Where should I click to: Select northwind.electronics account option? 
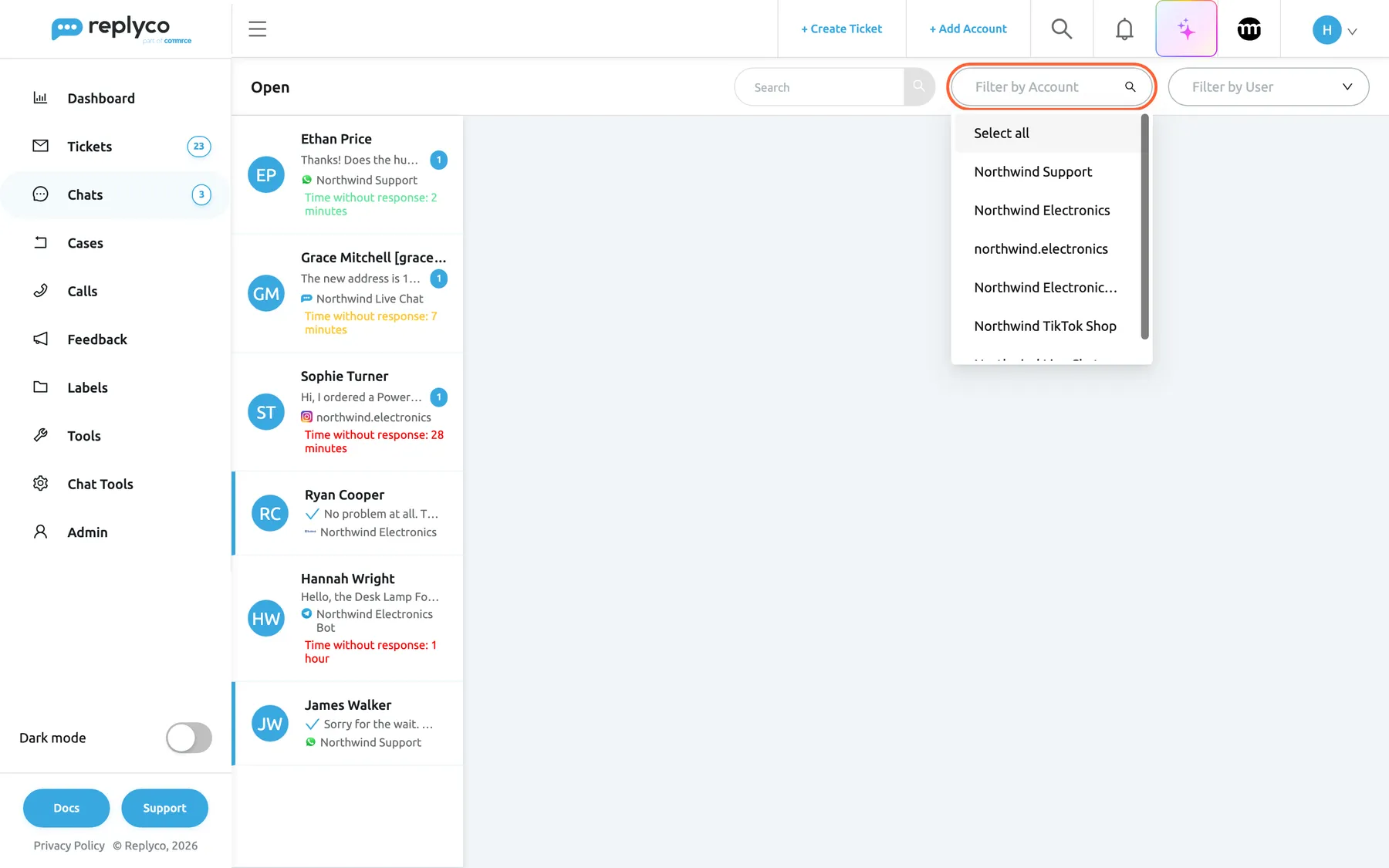pos(1048,248)
